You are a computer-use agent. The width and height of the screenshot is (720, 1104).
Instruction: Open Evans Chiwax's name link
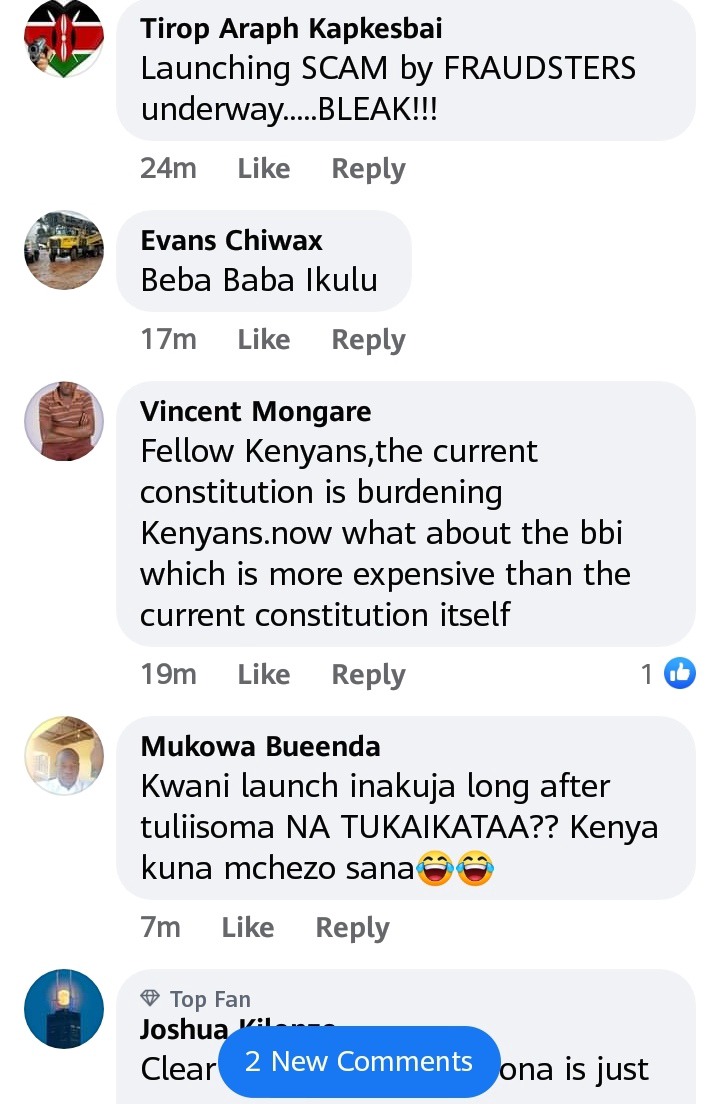point(232,241)
